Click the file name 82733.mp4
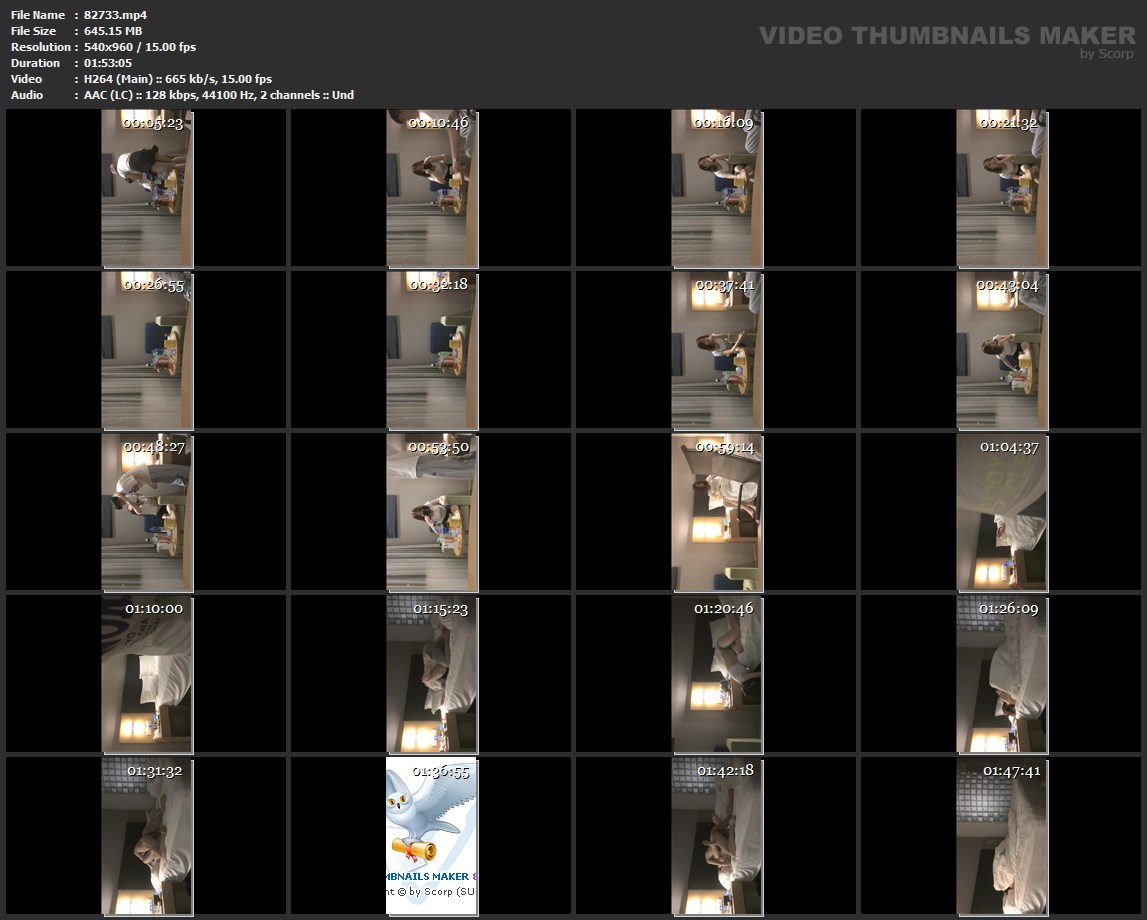This screenshot has height=920, width=1147. click(115, 15)
